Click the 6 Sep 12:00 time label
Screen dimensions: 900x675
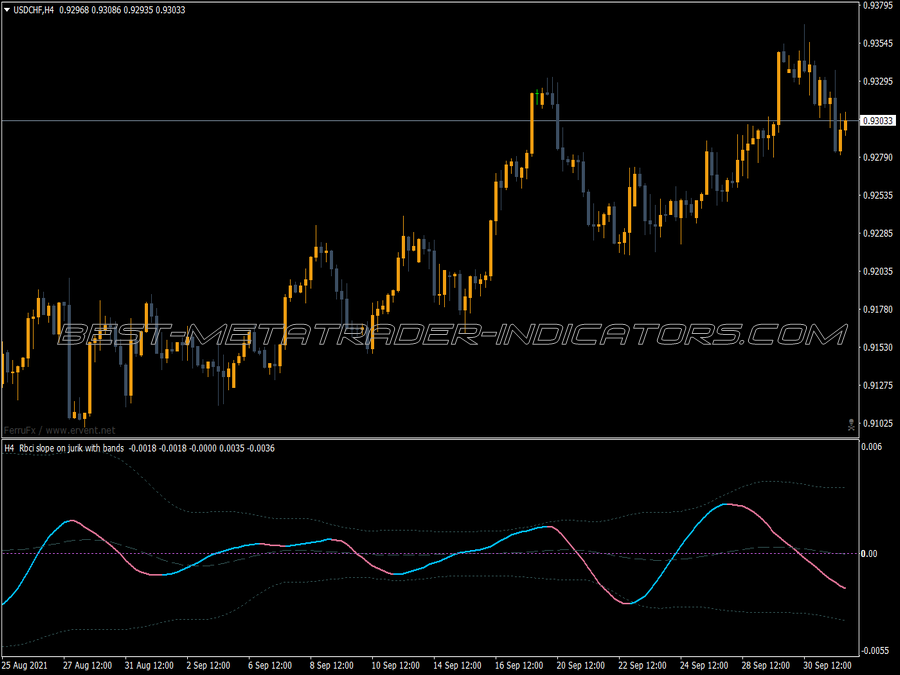270,666
